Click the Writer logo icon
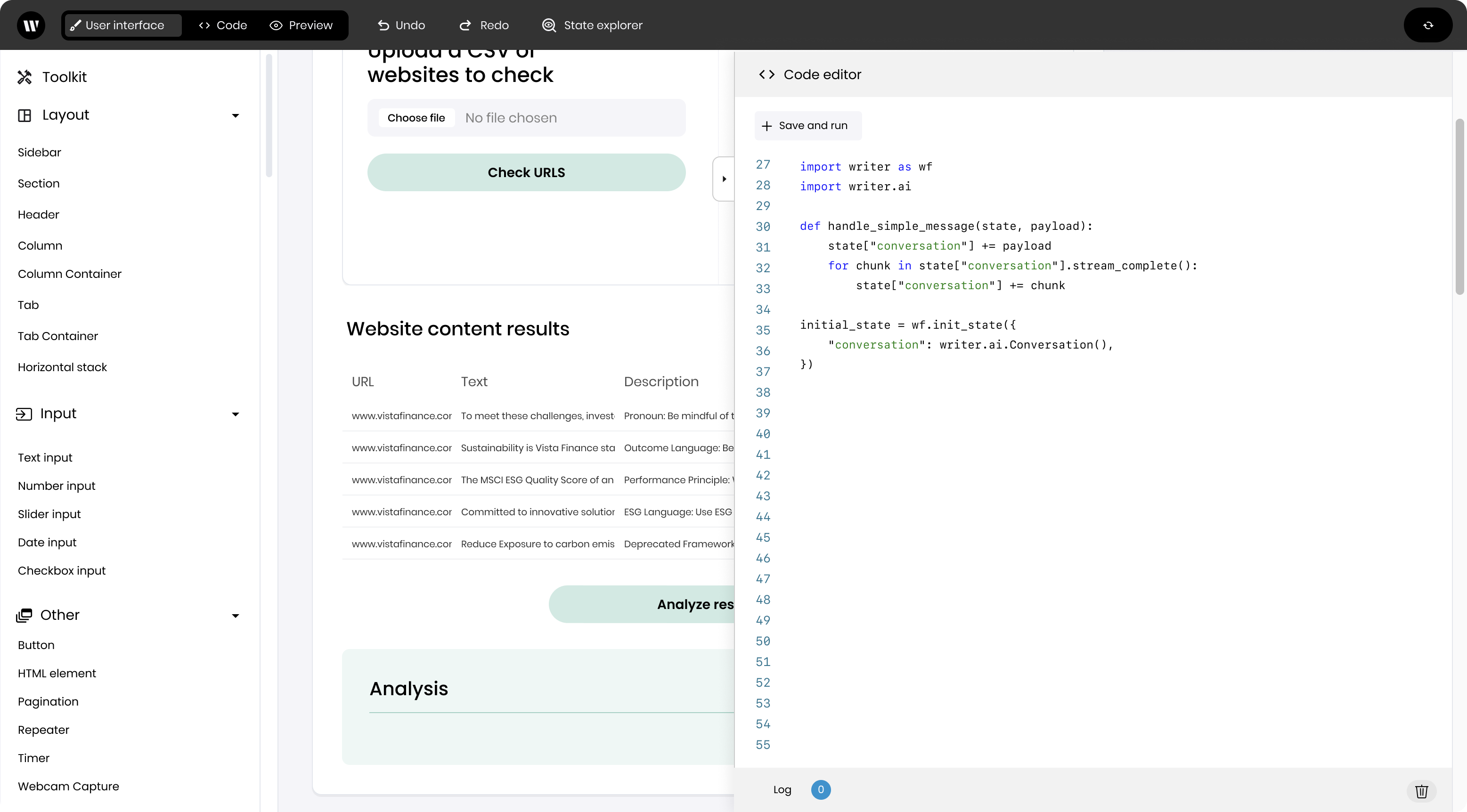1467x812 pixels. [x=31, y=25]
